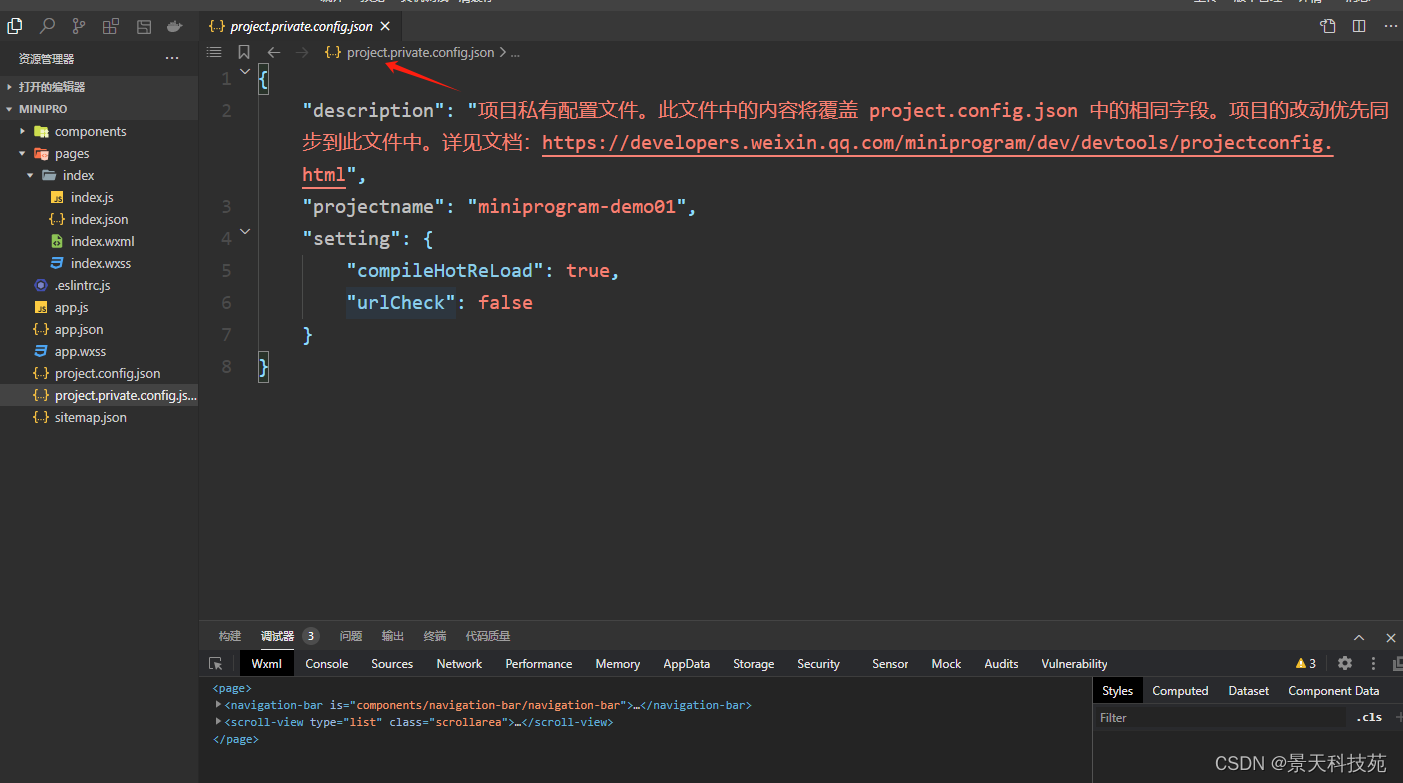
Task: Add new style rule with plus icon
Action: [1398, 717]
